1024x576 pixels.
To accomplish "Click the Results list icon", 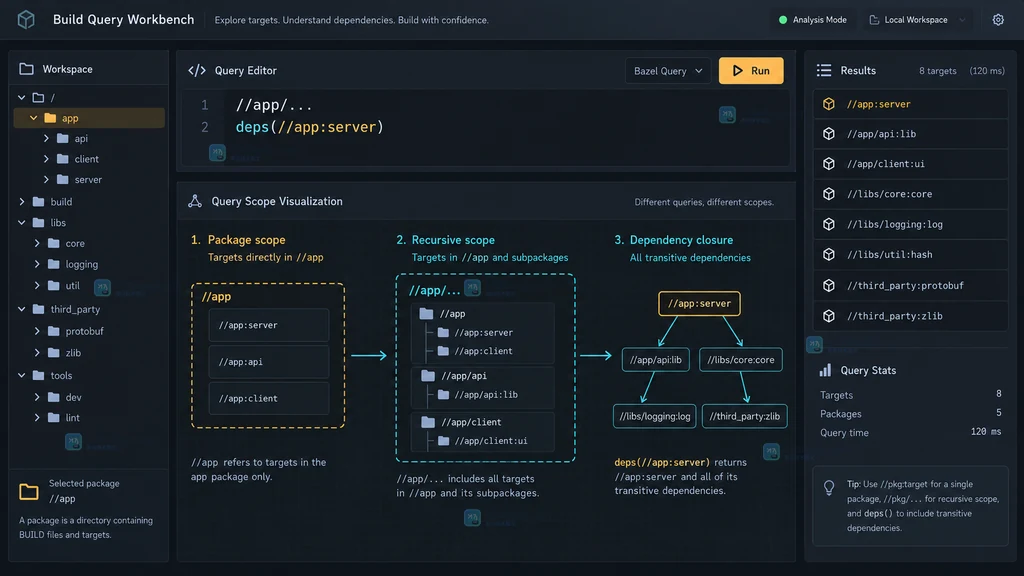I will tap(824, 71).
